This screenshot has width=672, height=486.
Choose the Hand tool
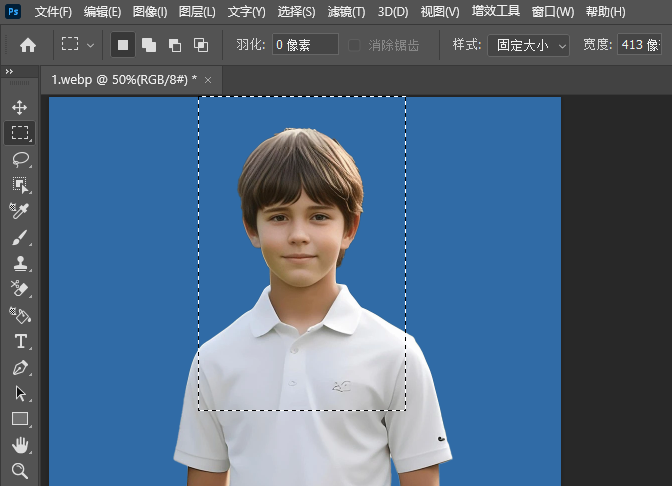pos(20,445)
